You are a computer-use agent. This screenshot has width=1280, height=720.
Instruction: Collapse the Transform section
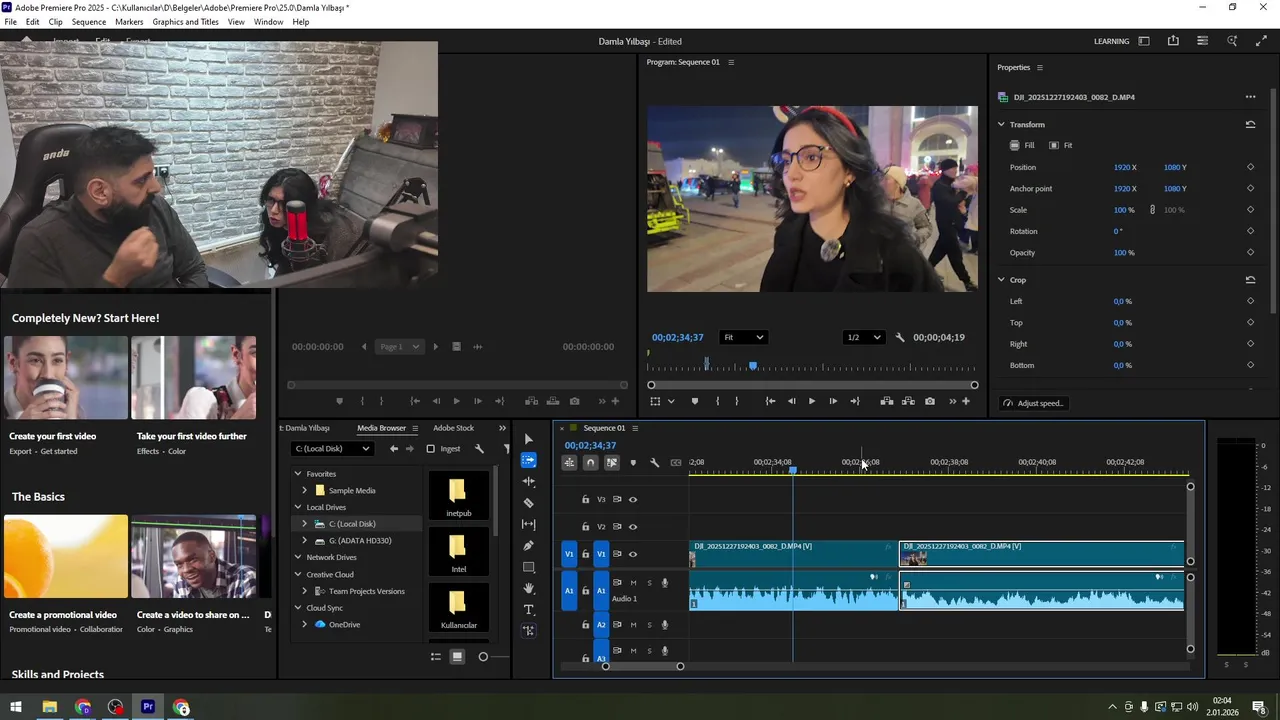click(x=1001, y=125)
